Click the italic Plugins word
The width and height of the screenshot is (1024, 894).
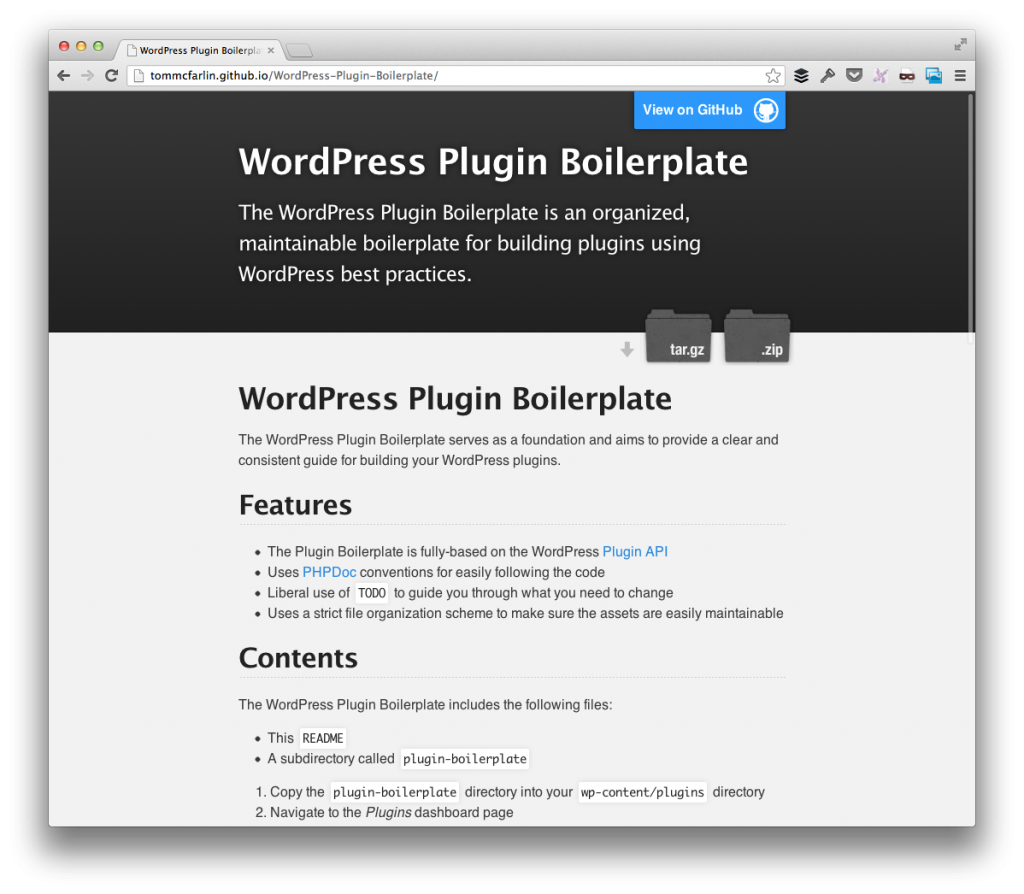(389, 812)
